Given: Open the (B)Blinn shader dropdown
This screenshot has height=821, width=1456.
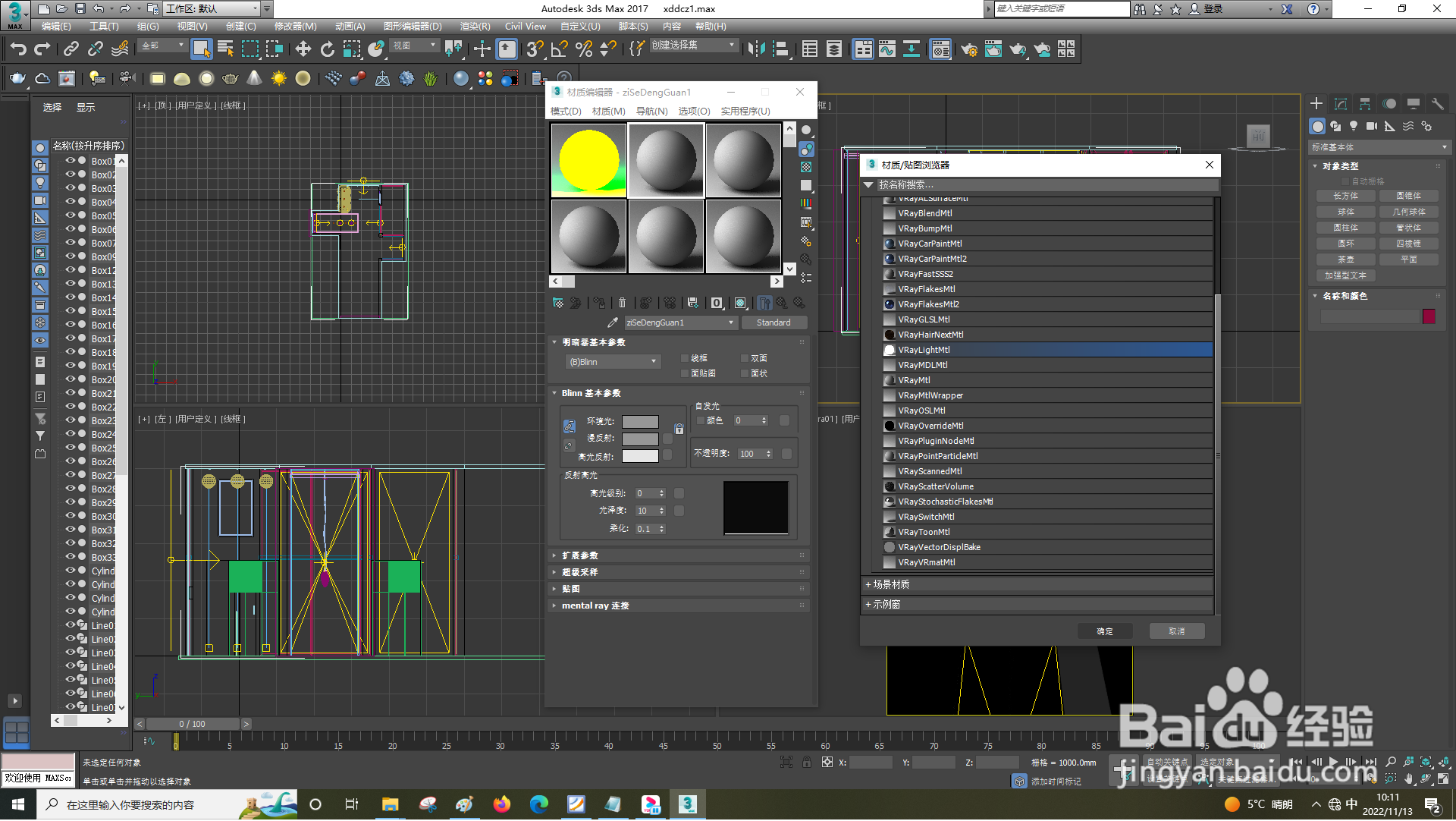Looking at the screenshot, I should [x=613, y=363].
